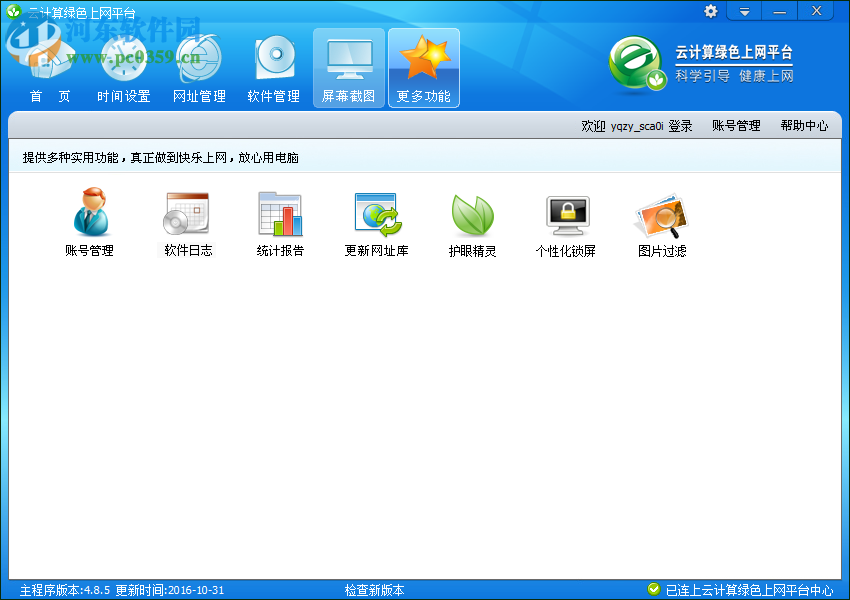
Task: Select the 更多功能 more features tab
Action: tap(423, 65)
